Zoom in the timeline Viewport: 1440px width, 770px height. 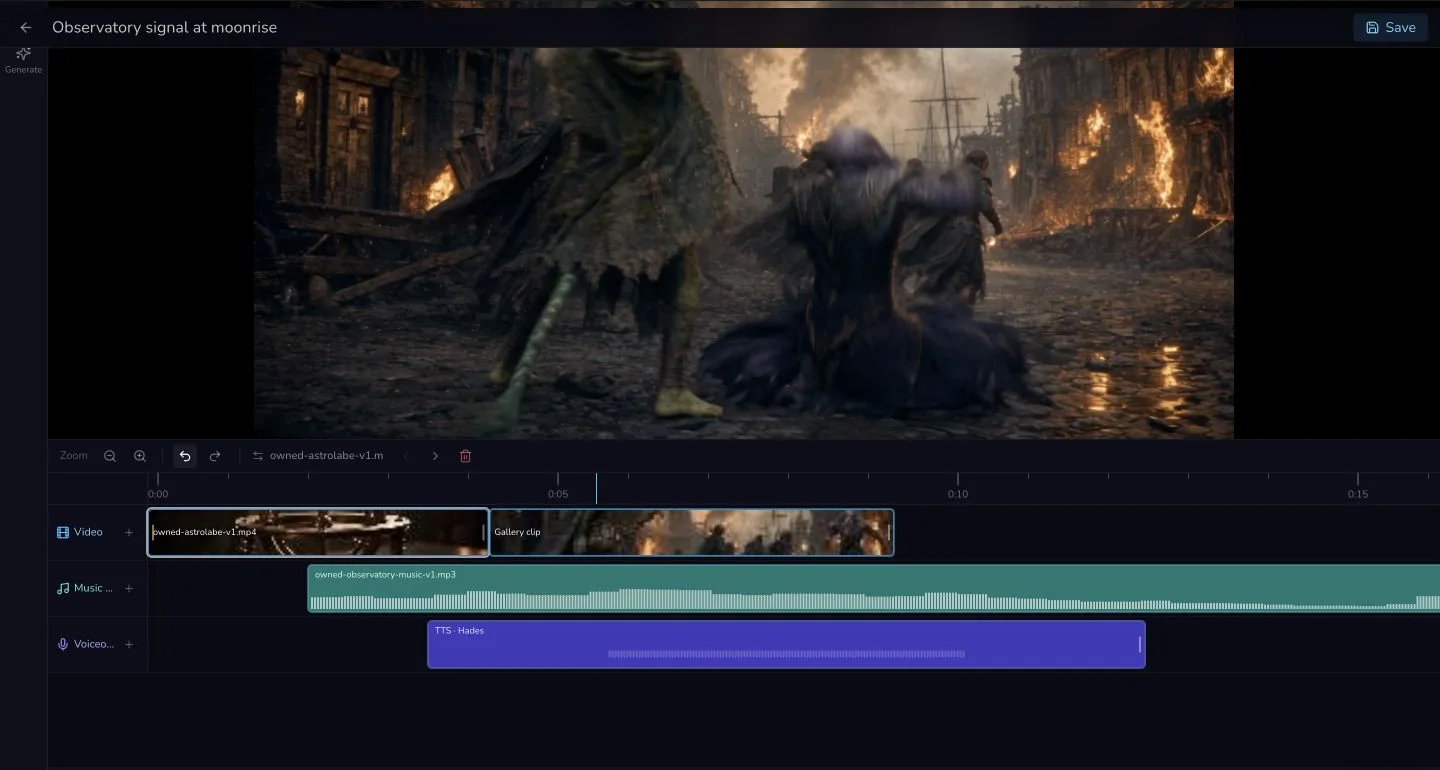[x=140, y=456]
